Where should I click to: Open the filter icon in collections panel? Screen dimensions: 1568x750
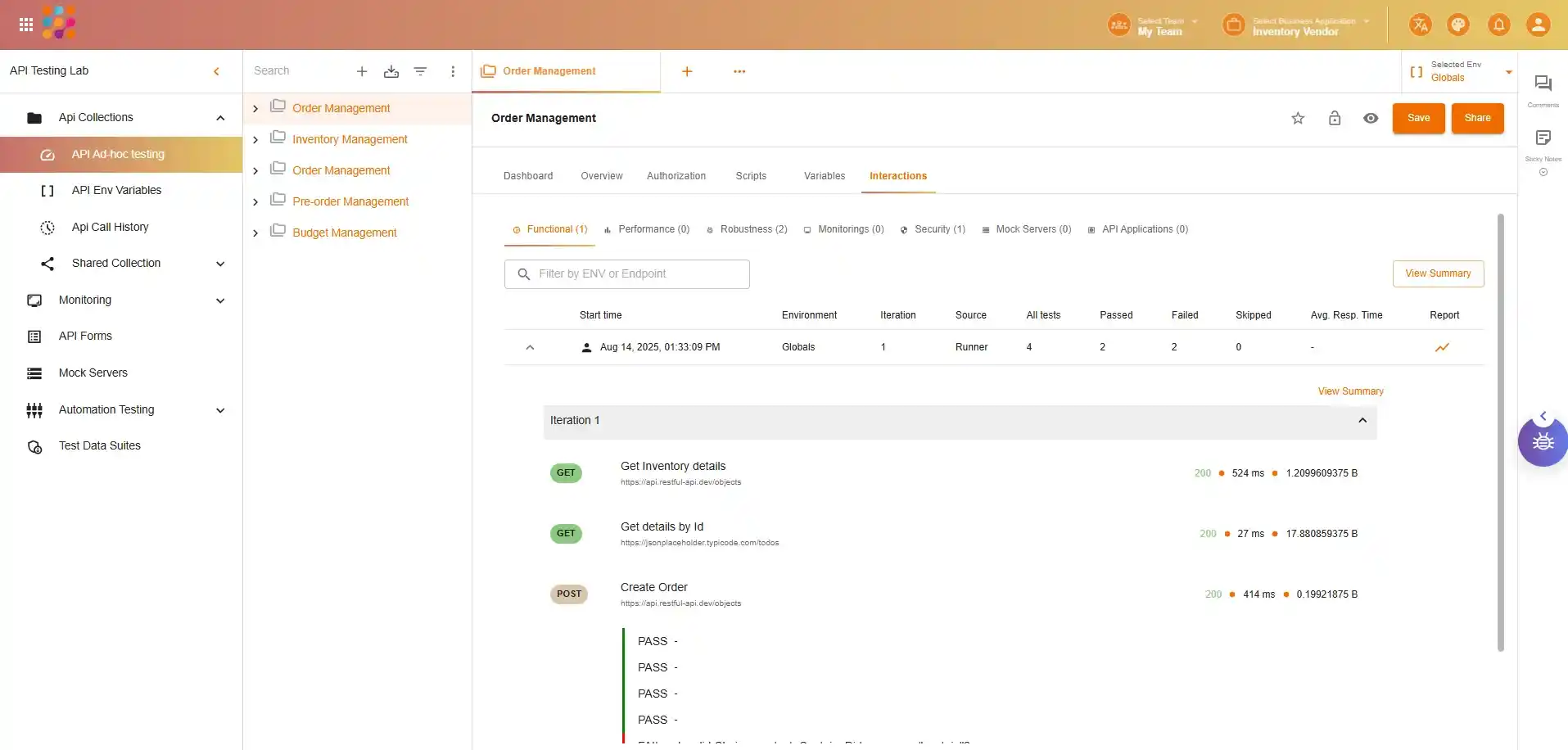(x=420, y=72)
